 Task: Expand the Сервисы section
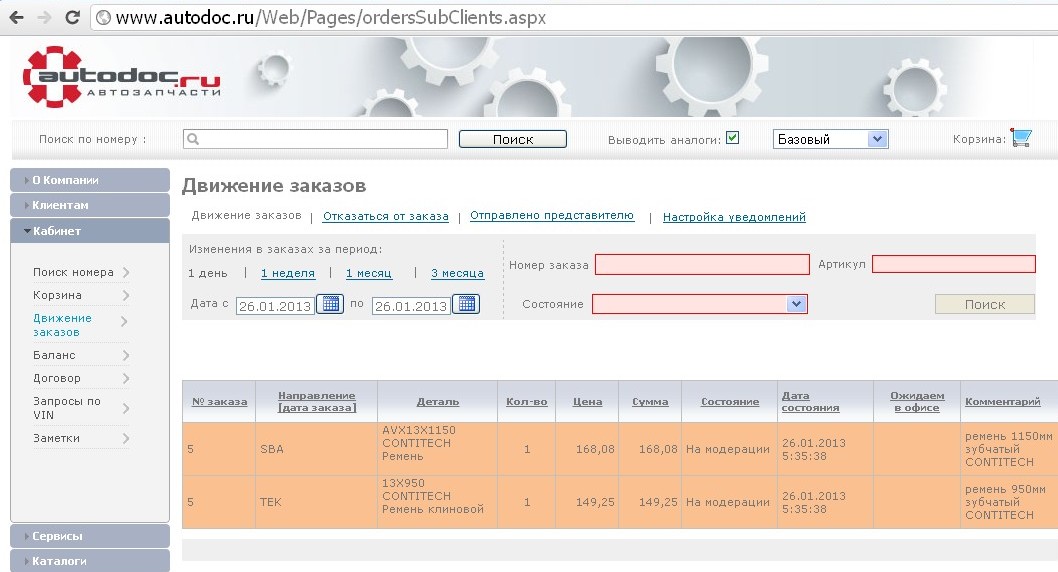90,536
